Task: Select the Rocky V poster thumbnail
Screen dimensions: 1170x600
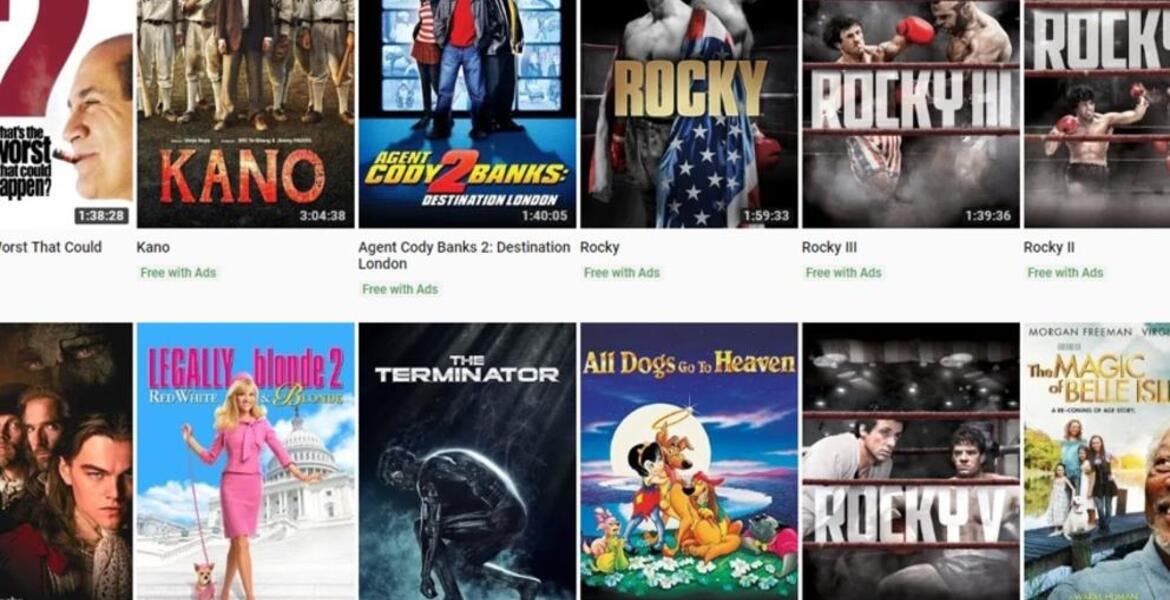Action: [x=910, y=461]
